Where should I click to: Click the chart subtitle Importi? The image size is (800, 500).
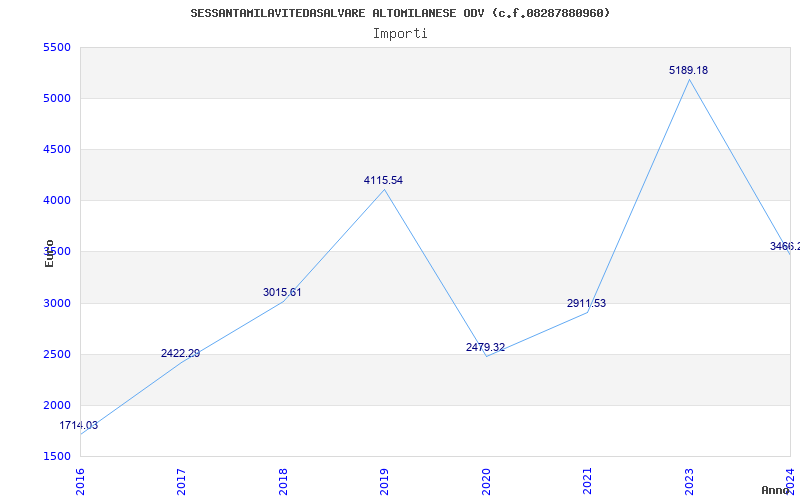400,34
